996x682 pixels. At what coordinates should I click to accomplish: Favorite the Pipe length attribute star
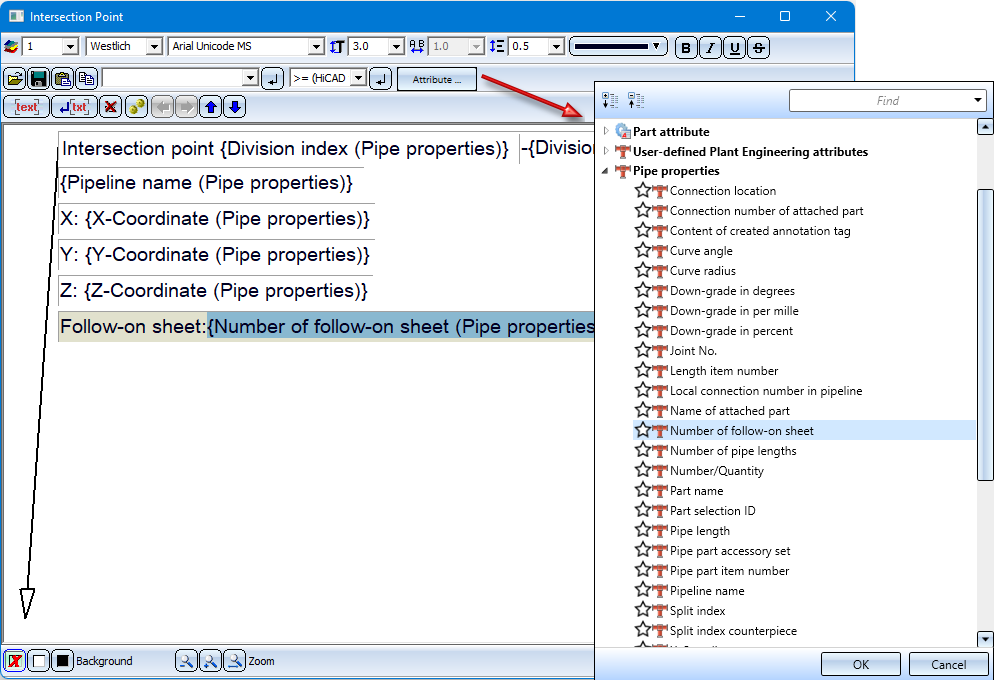[643, 530]
